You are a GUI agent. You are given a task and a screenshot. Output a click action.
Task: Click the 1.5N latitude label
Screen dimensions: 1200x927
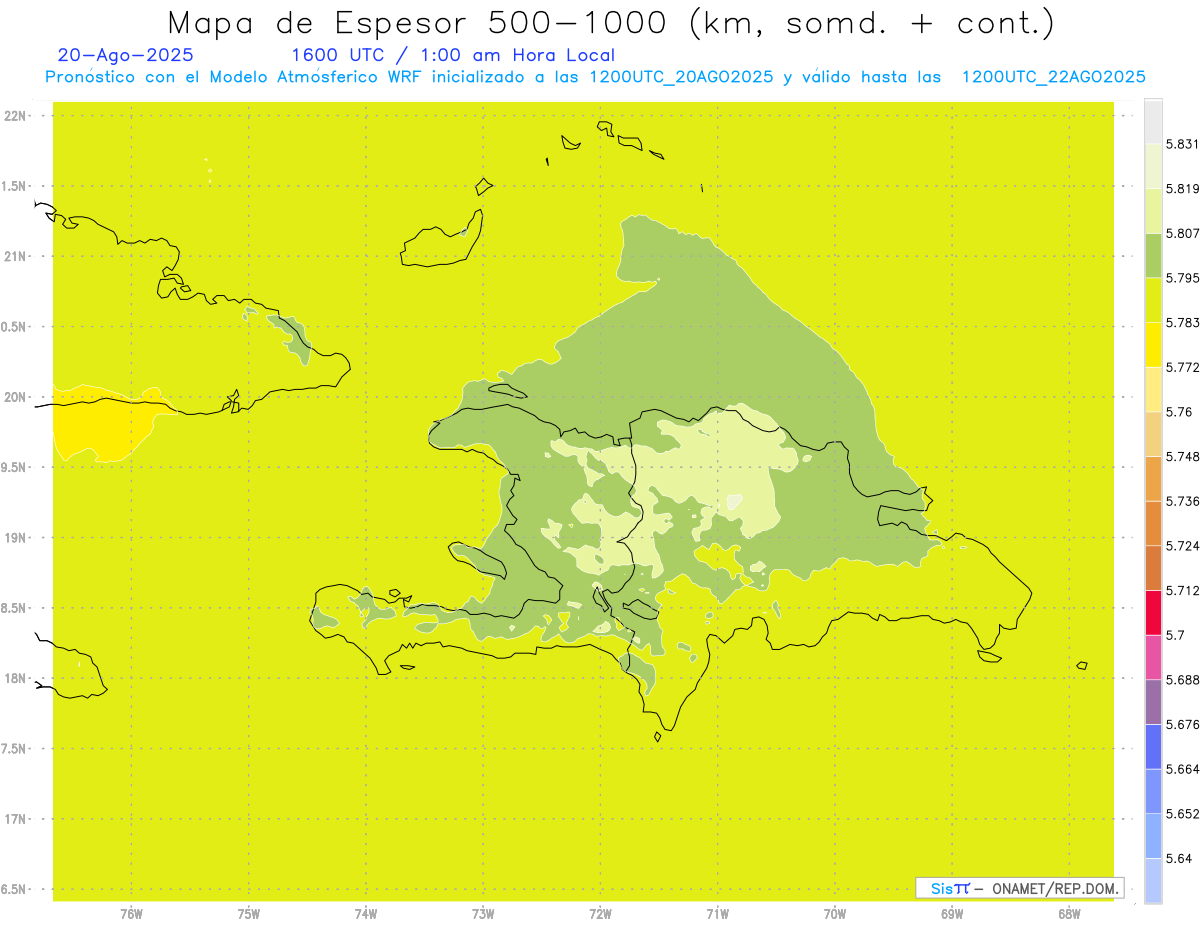(14, 186)
